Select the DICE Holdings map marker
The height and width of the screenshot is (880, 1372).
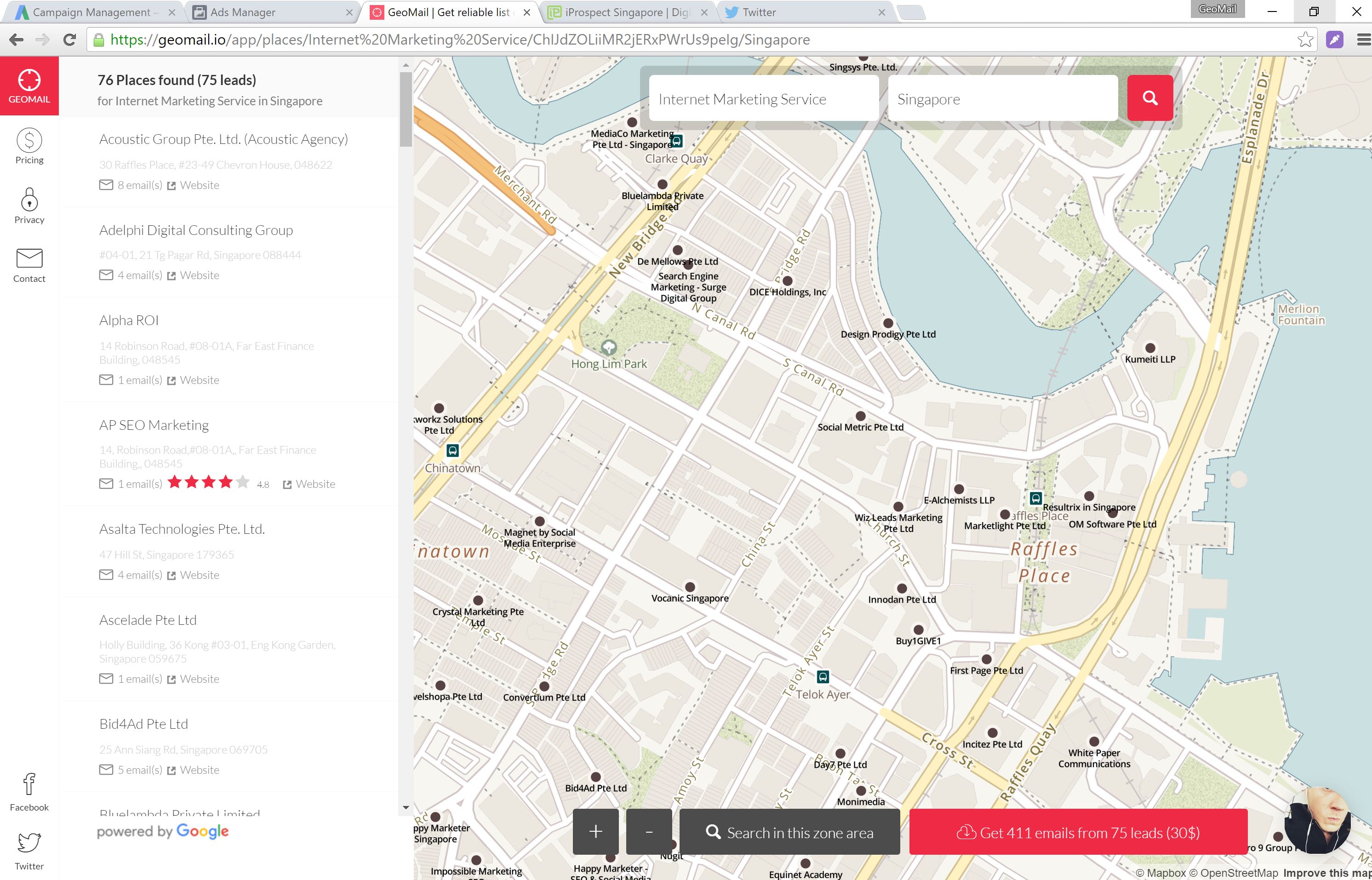tap(788, 280)
